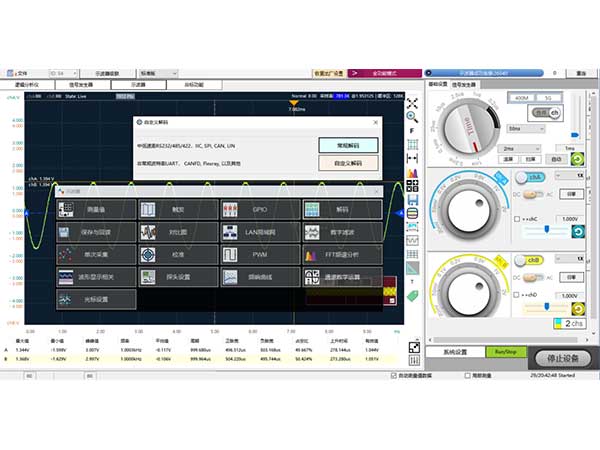Open the GPIO tile

click(260, 209)
